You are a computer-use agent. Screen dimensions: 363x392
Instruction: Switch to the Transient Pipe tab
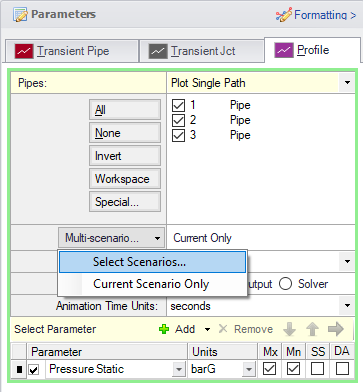pos(72,51)
